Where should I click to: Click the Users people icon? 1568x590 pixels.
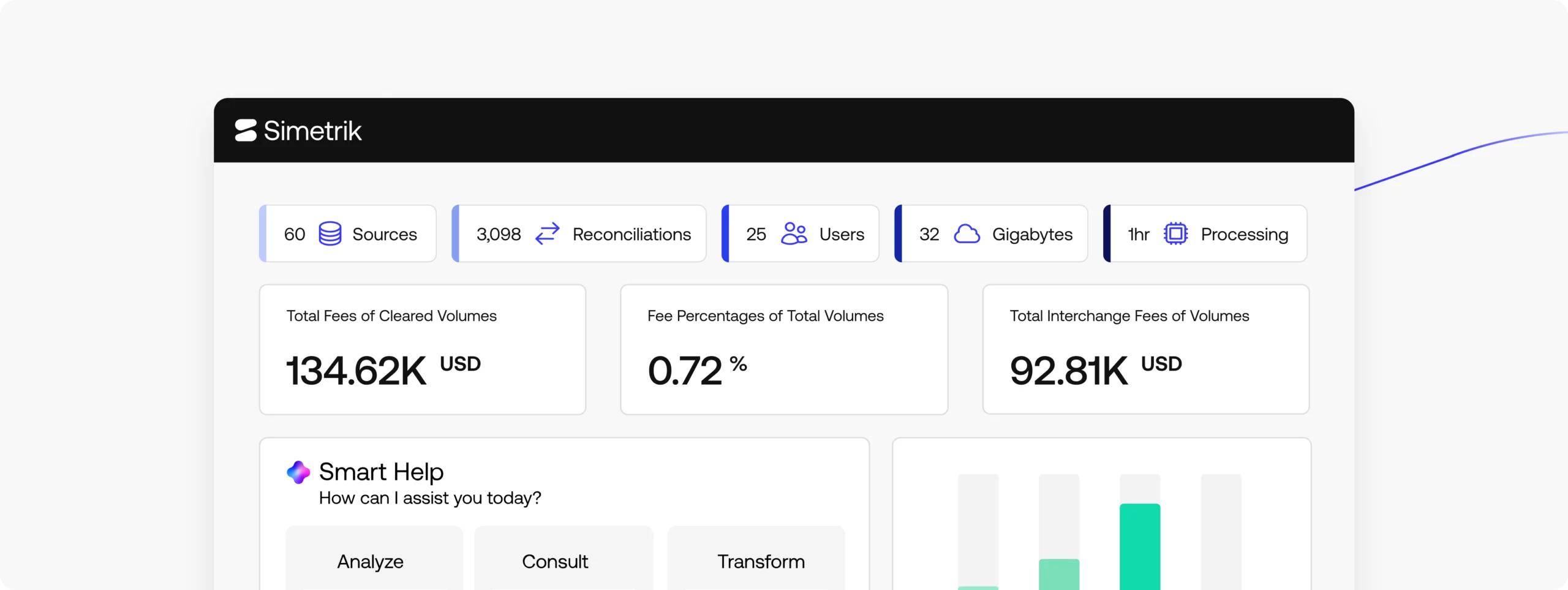click(x=794, y=233)
